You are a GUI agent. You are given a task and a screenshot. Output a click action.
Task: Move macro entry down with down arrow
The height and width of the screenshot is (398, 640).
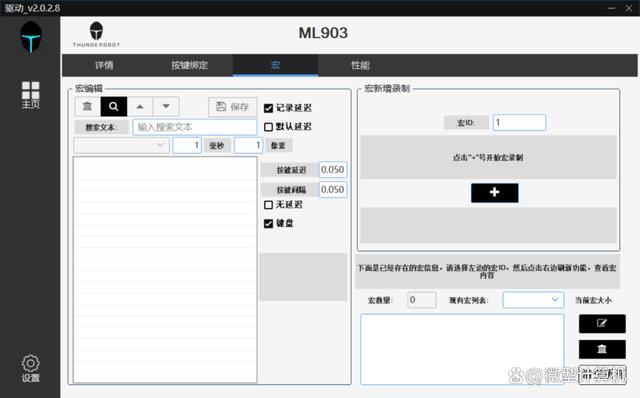pyautogui.click(x=166, y=107)
